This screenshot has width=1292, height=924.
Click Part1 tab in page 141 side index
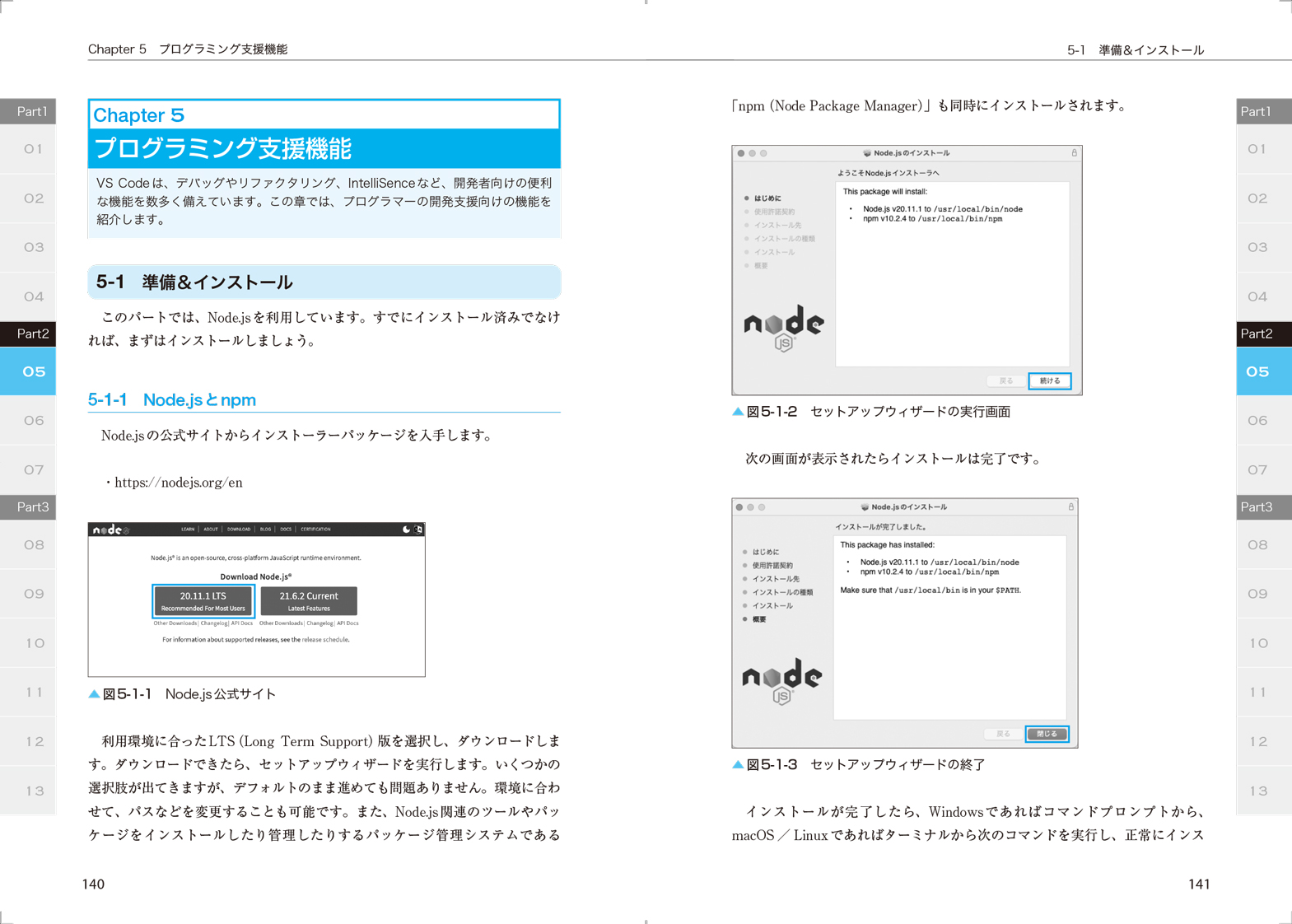pyautogui.click(x=1264, y=111)
